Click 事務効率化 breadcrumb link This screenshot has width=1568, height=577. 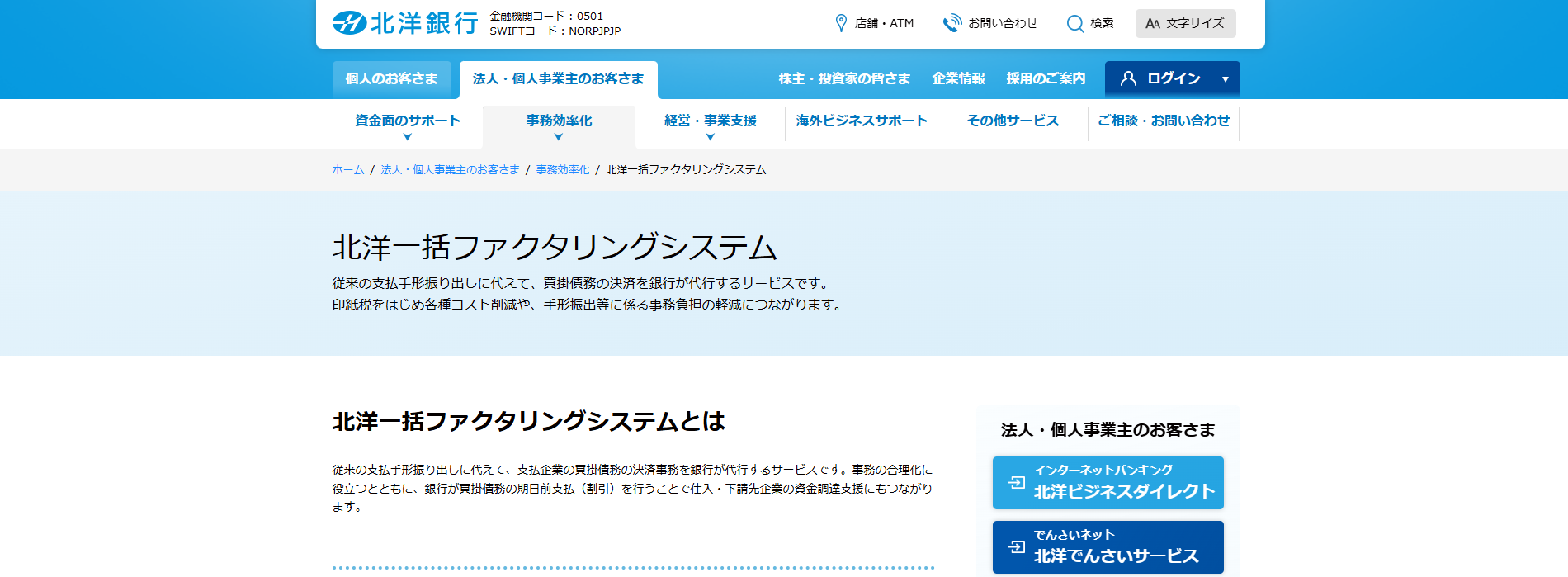[x=562, y=170]
